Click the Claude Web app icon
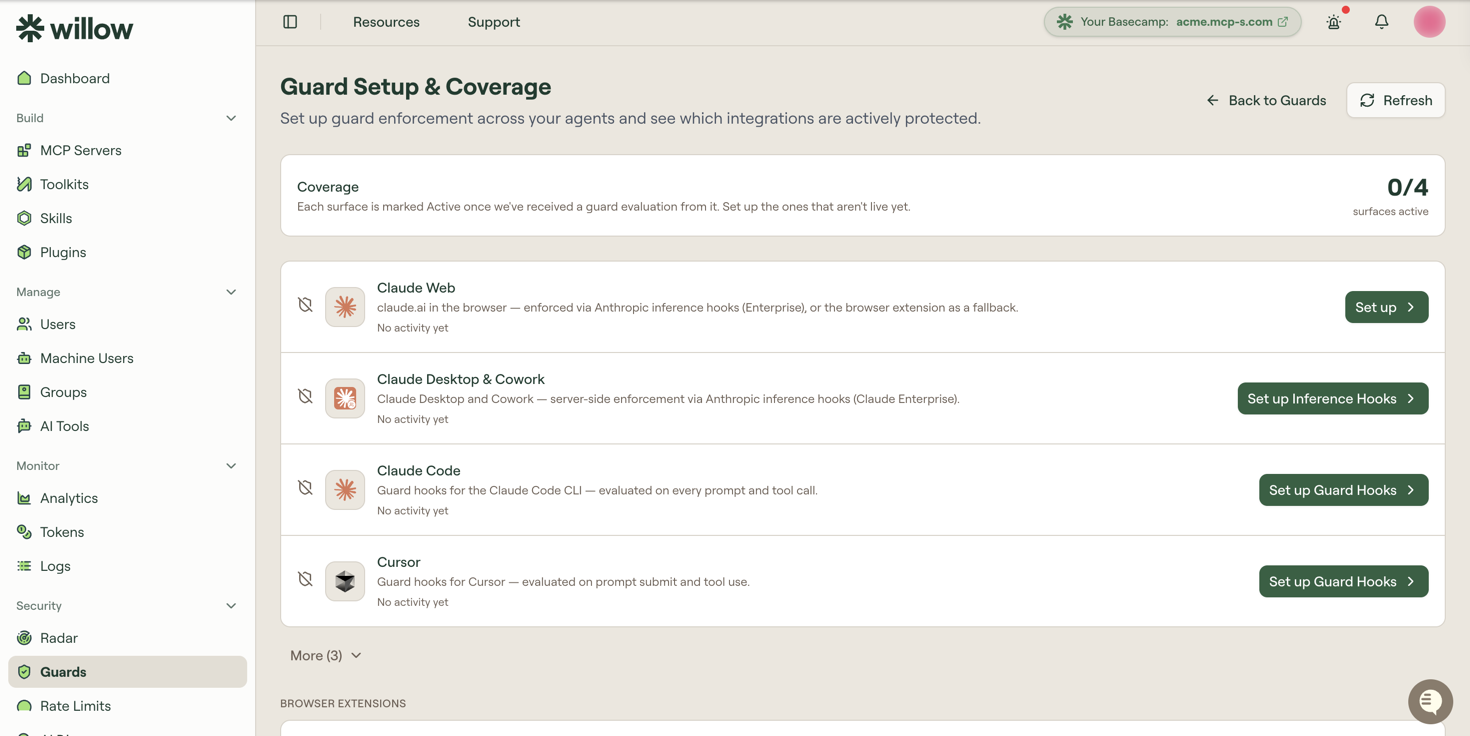The width and height of the screenshot is (1470, 736). point(345,307)
